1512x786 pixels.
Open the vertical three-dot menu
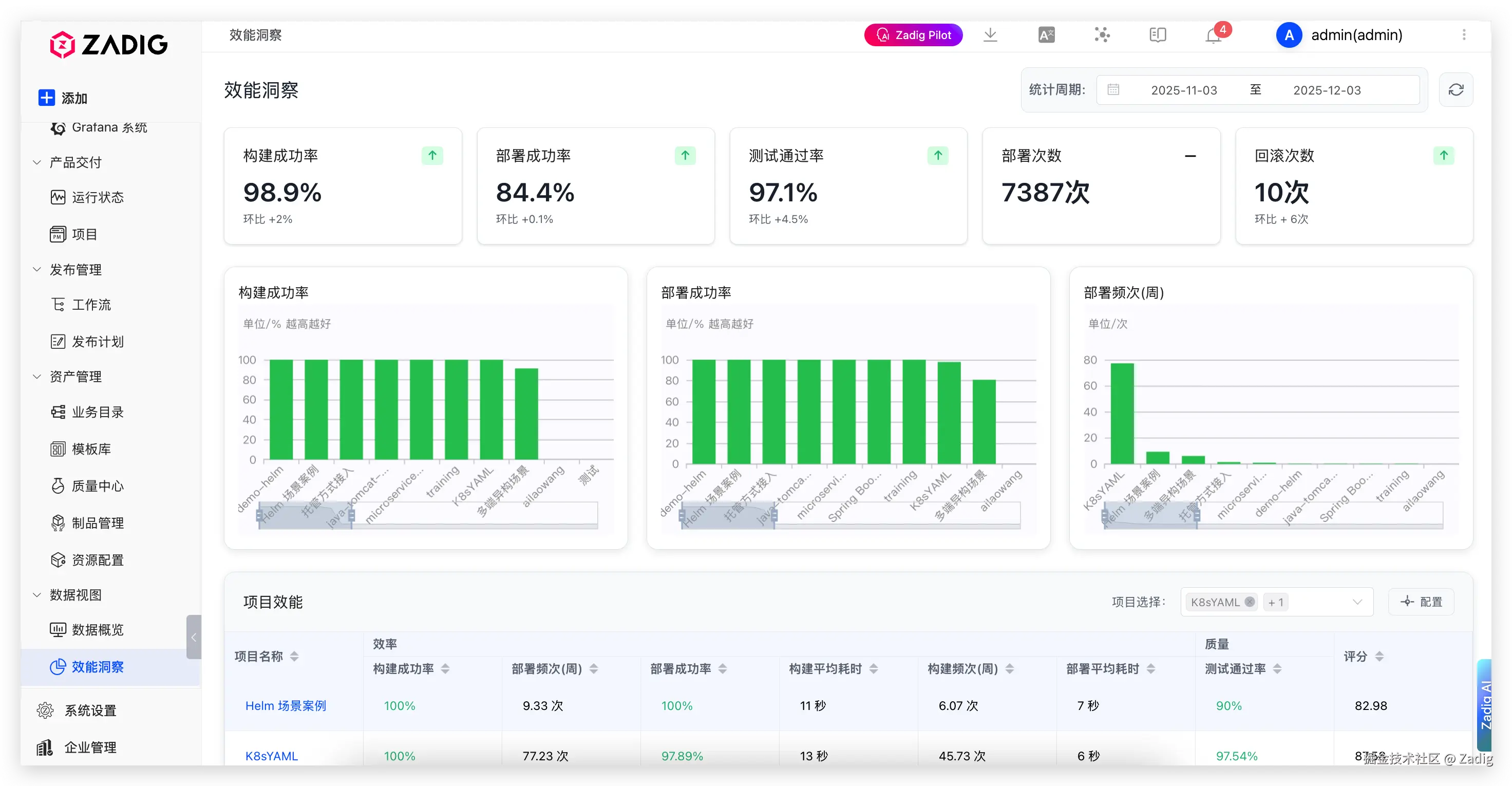[x=1464, y=35]
